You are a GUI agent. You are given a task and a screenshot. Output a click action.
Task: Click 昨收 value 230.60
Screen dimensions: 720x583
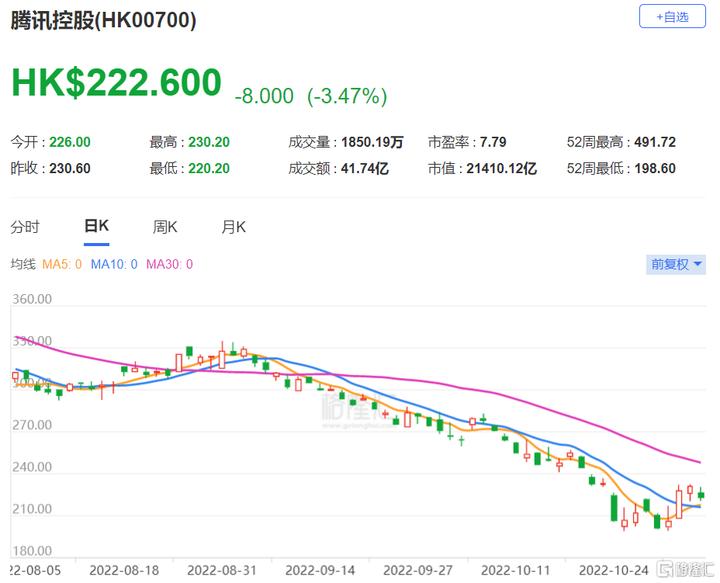point(70,168)
